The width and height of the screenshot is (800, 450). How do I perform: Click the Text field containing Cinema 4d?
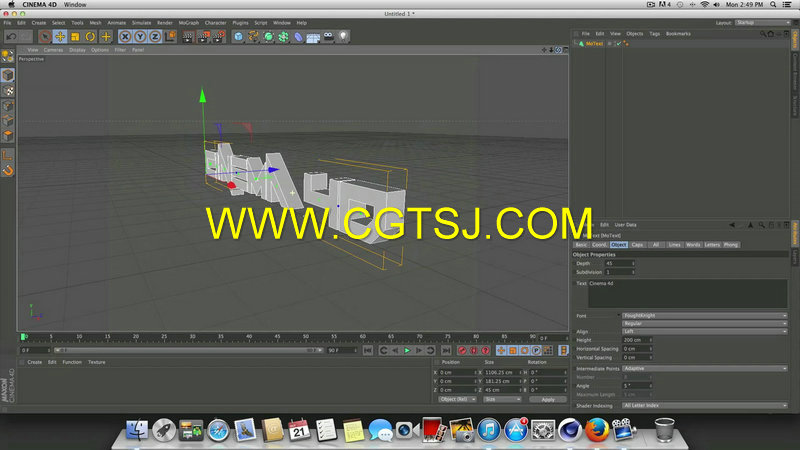(x=688, y=293)
